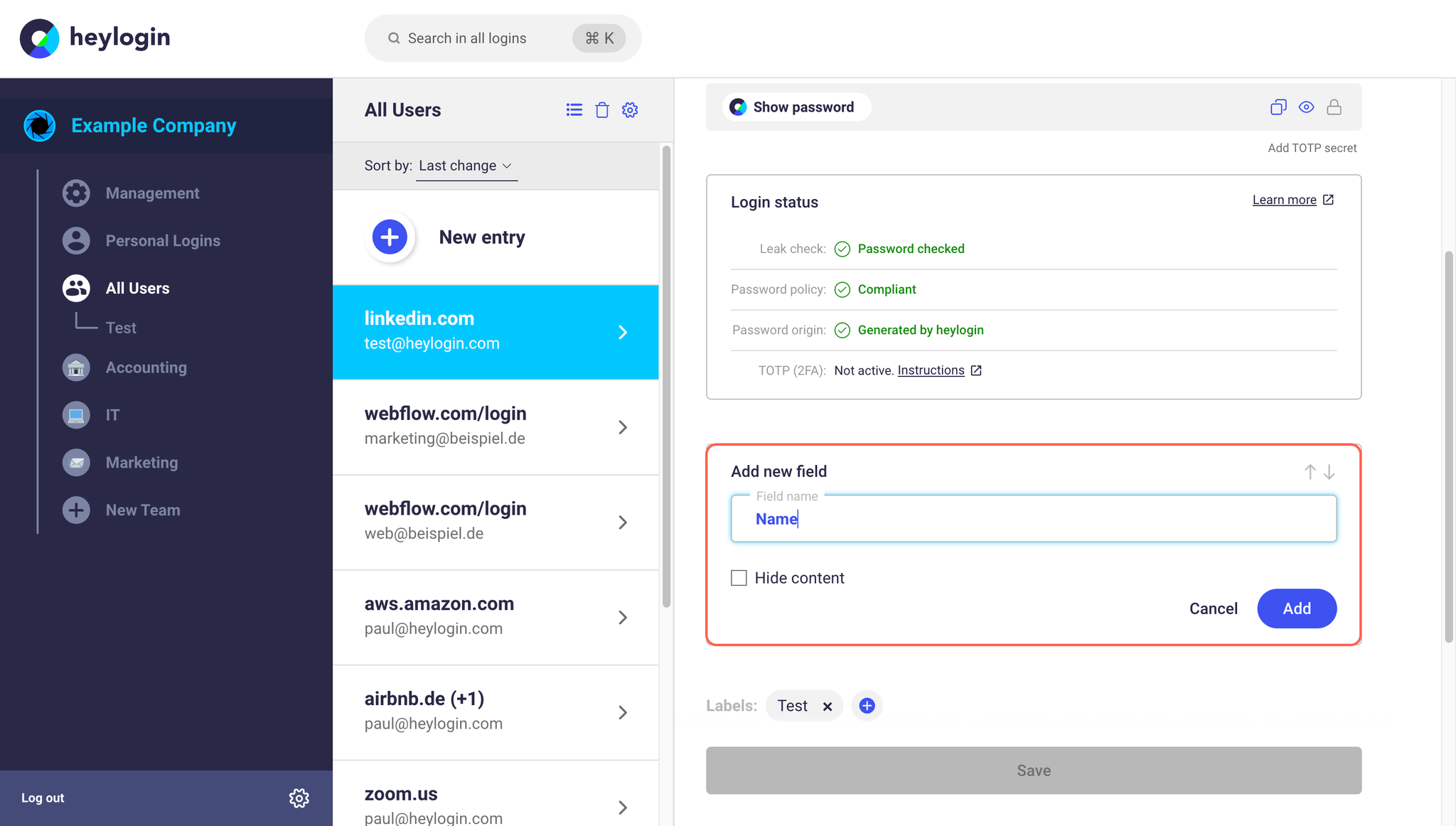Click the Management gear icon
1456x826 pixels.
76,193
